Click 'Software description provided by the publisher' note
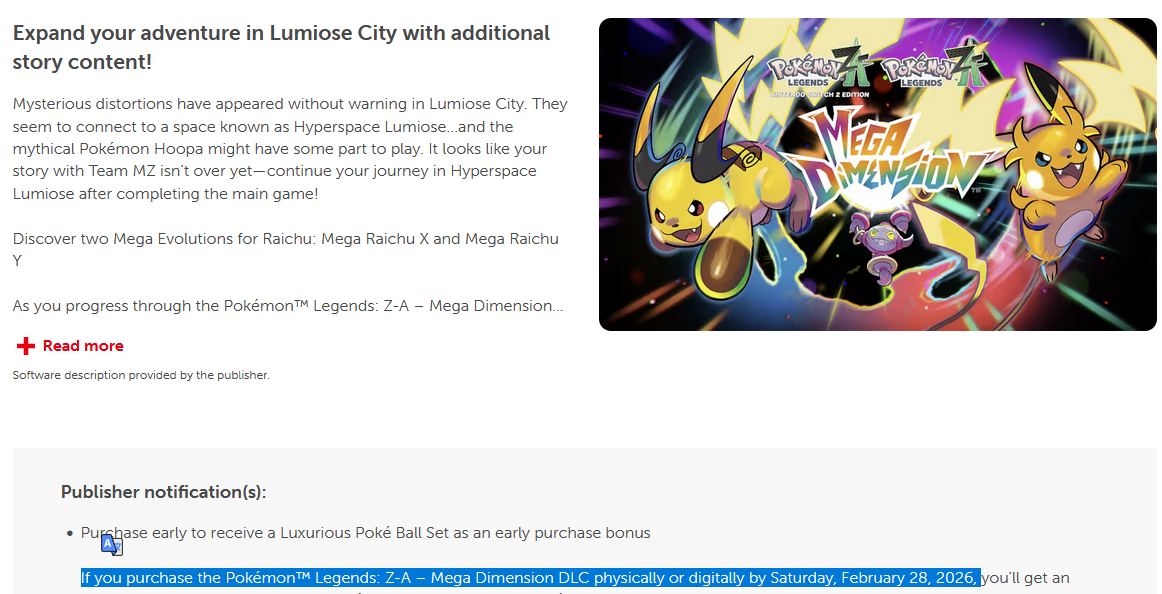This screenshot has height=594, width=1162. [x=141, y=376]
